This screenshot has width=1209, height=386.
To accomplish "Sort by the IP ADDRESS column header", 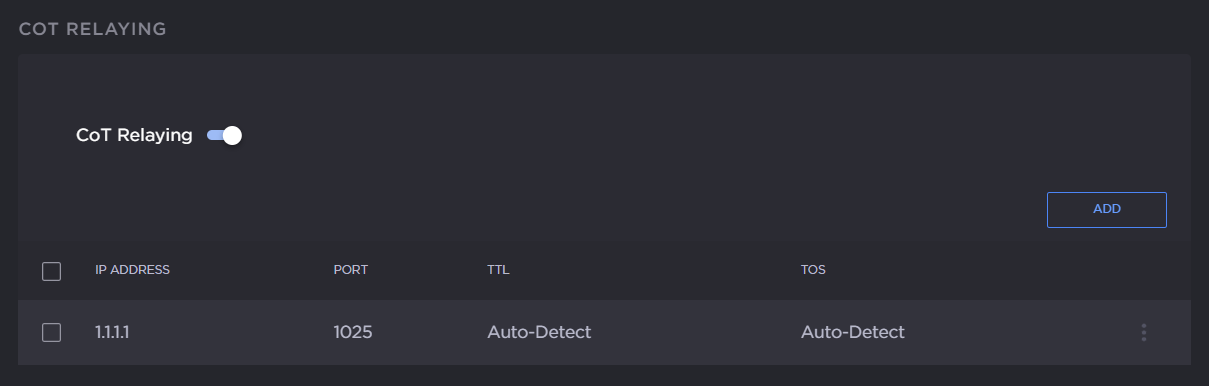I will pos(132,270).
